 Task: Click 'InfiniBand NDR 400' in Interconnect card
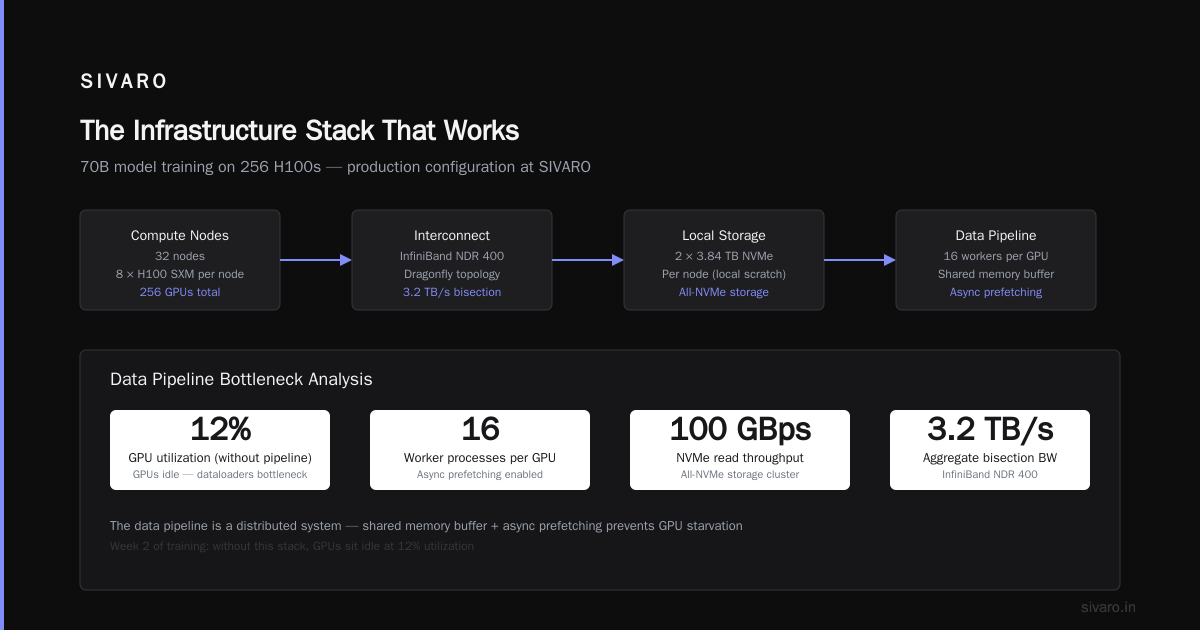[x=452, y=256]
